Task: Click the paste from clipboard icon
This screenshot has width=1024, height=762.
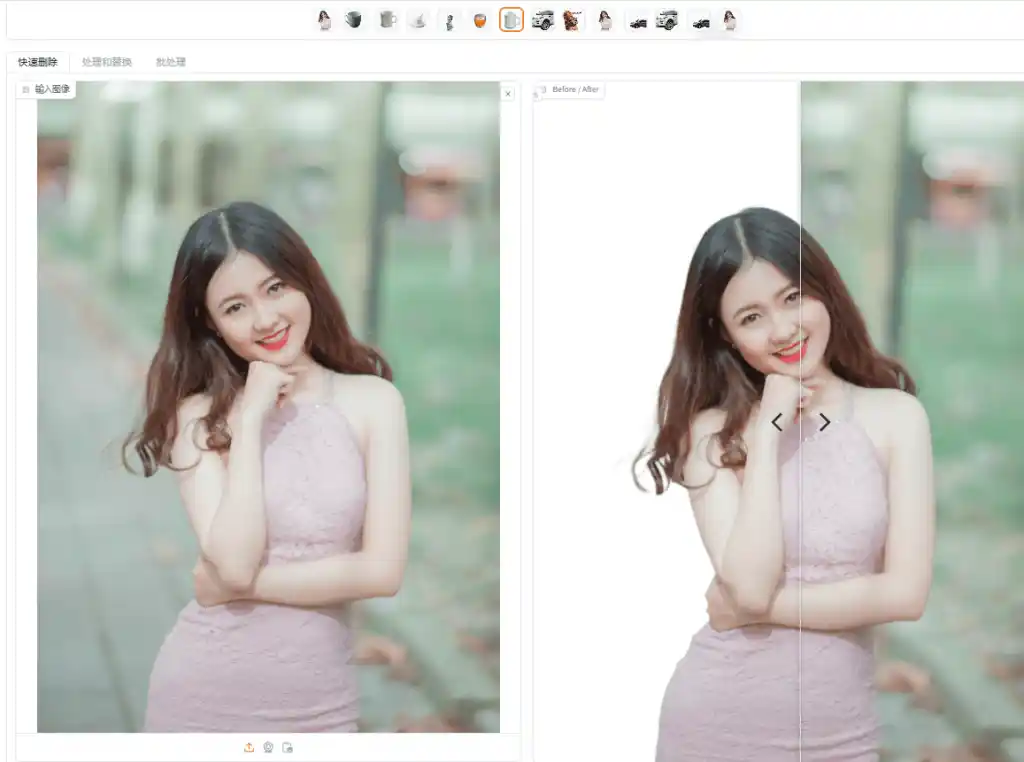Action: (x=288, y=747)
